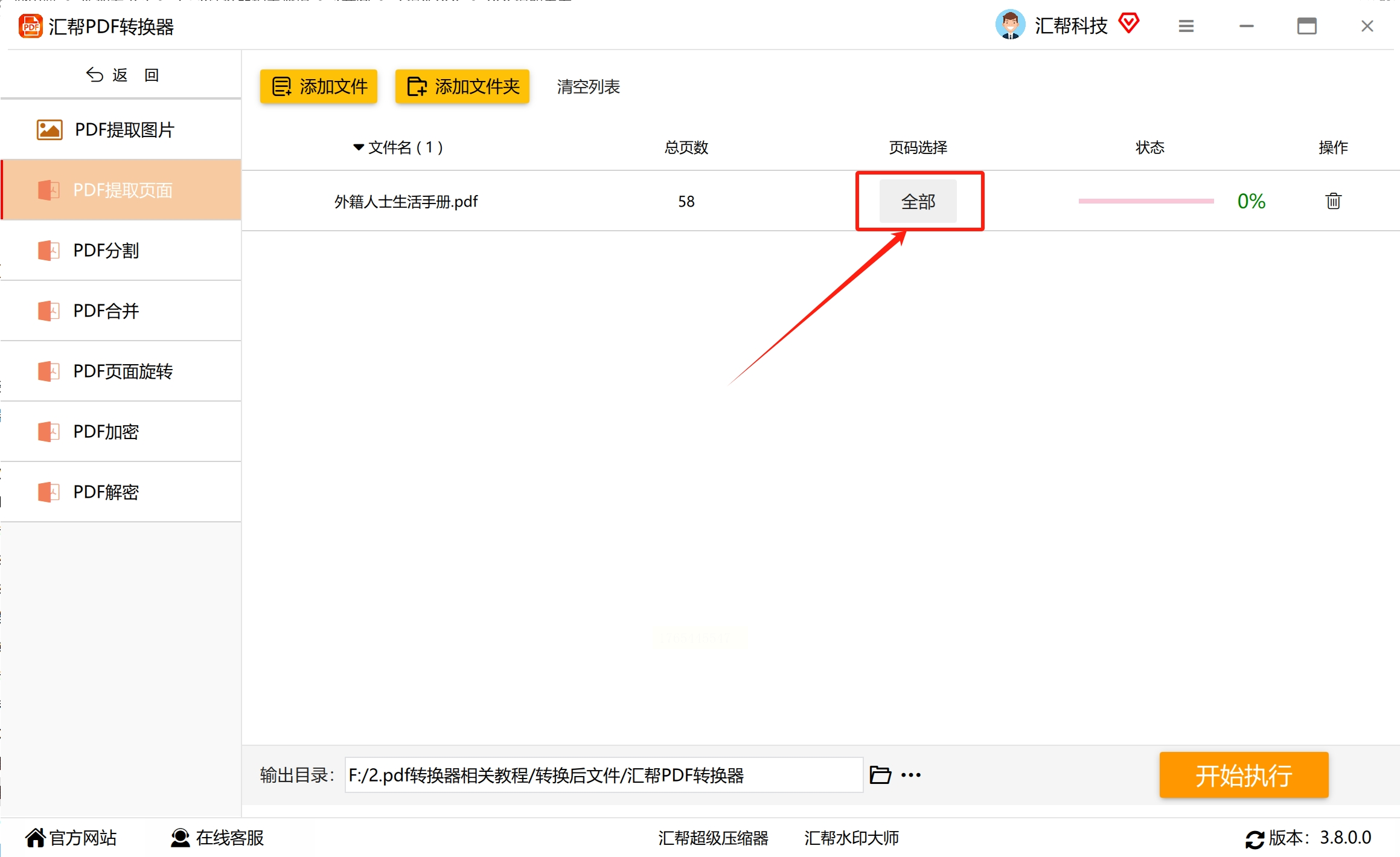This screenshot has width=1400, height=857.
Task: Click the version refresh icon
Action: click(x=1254, y=839)
